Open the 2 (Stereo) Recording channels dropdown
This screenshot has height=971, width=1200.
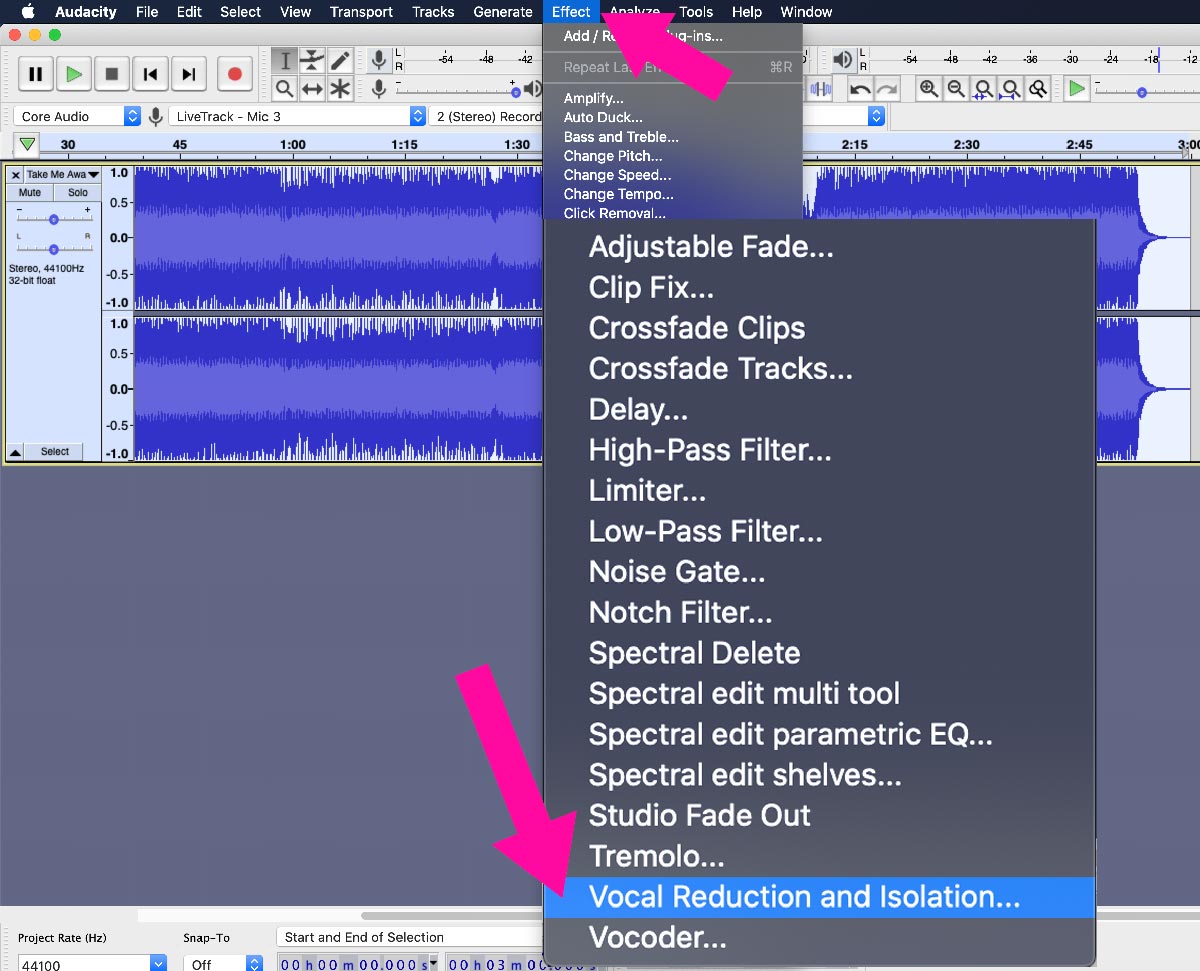[x=487, y=116]
